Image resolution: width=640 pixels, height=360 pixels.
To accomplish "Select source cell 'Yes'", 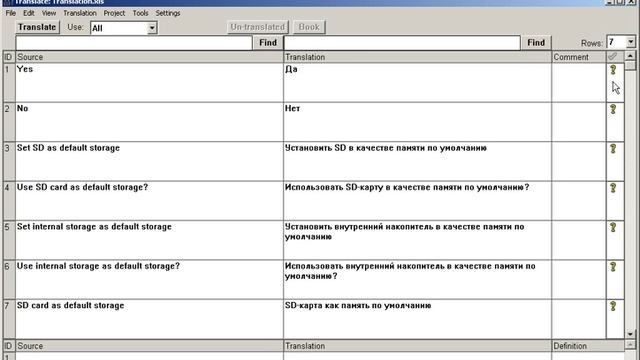I will 149,82.
